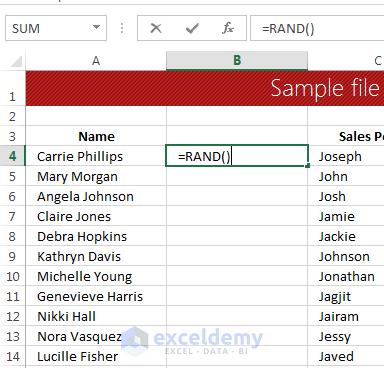Select the Name header cell
384x368 pixels.
pos(96,136)
